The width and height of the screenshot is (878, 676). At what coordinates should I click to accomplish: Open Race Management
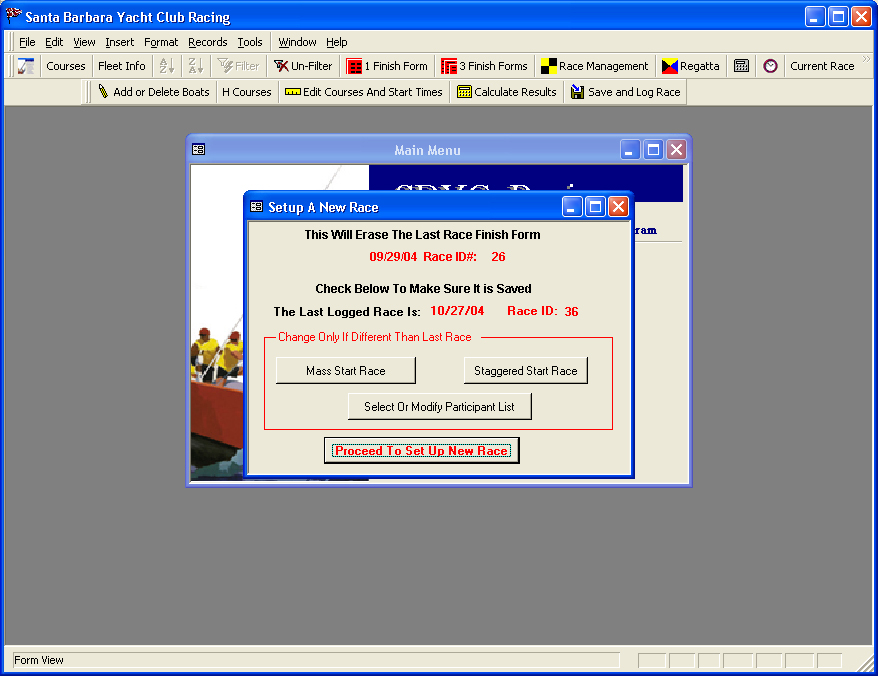[x=594, y=66]
